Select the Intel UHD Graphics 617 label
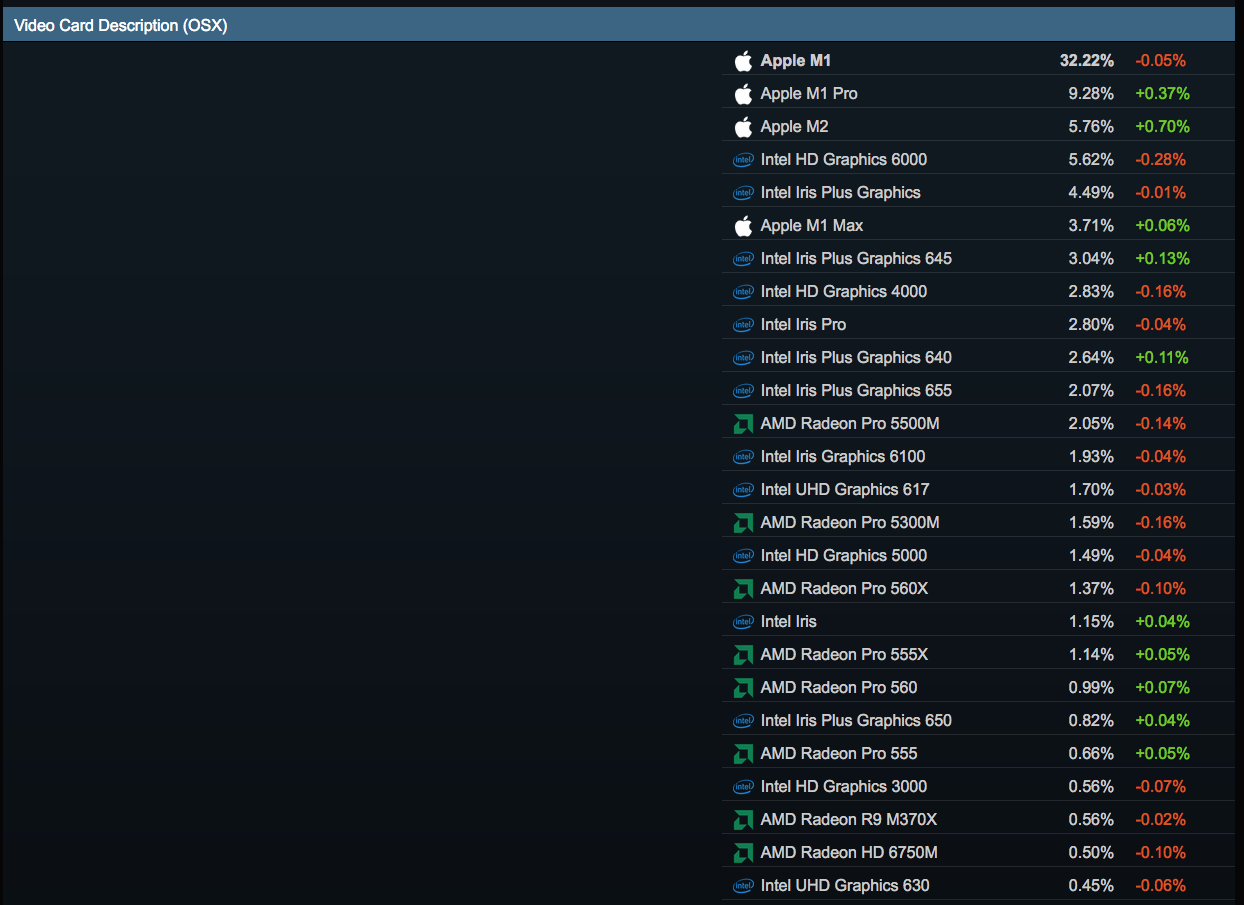The image size is (1244, 905). pyautogui.click(x=845, y=490)
